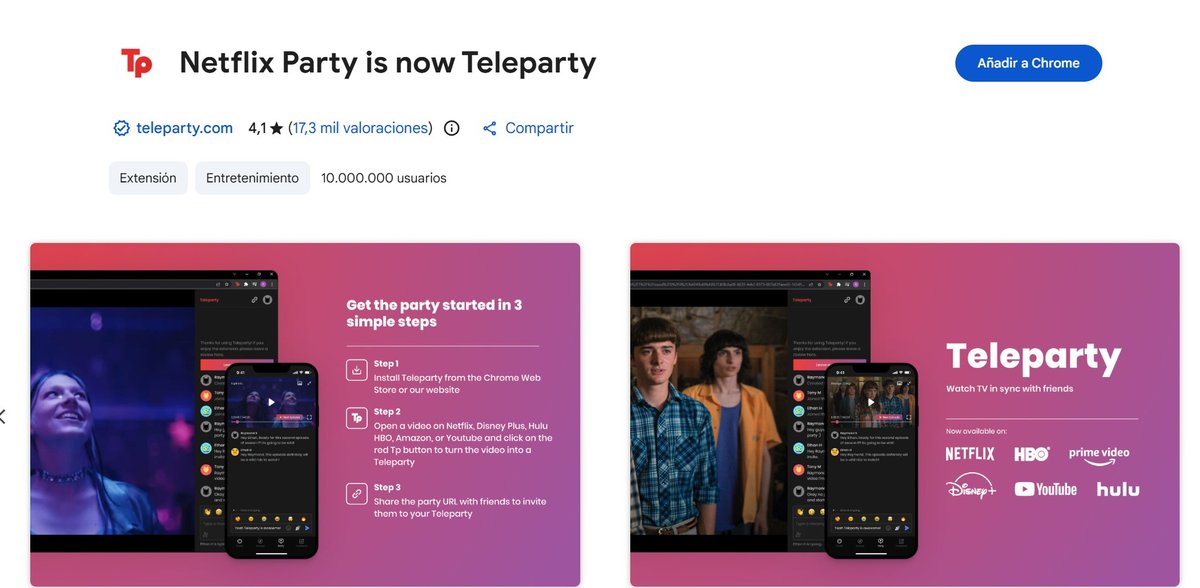
Task: Add extension with Añadir a Chrome button
Action: coord(1028,63)
